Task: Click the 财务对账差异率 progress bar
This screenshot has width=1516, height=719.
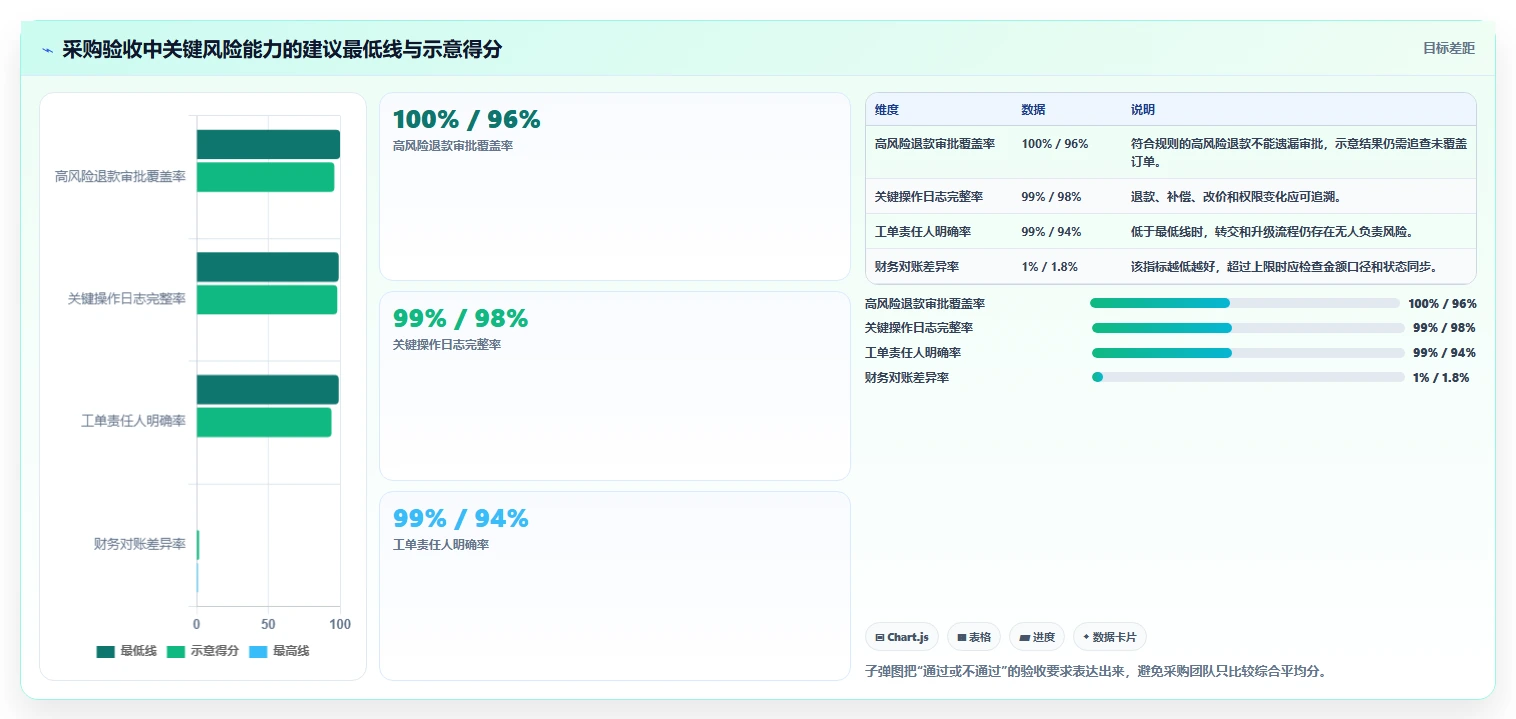Action: pos(1248,377)
